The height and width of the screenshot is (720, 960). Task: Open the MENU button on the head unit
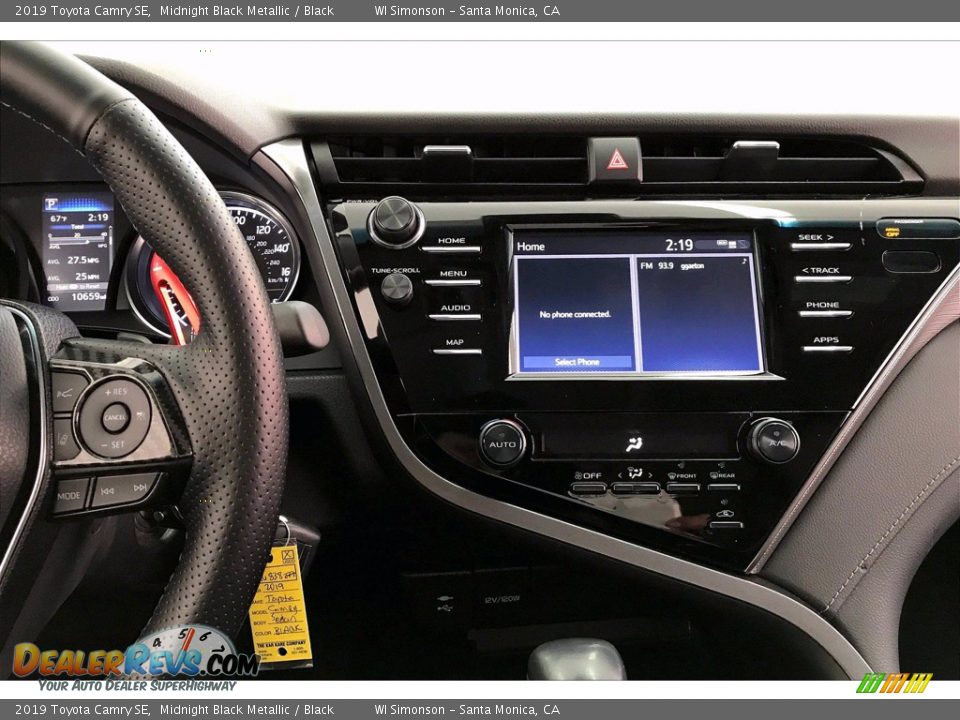pyautogui.click(x=454, y=277)
